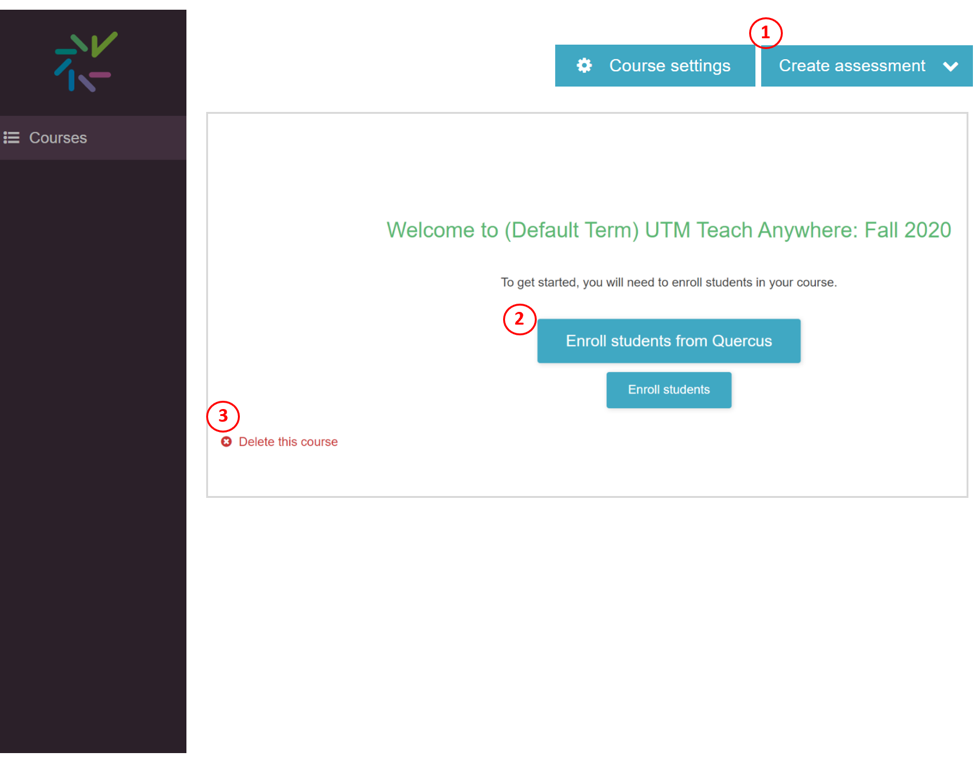Click the gear icon on Course settings
Screen dimensions: 974x758
[x=584, y=65]
